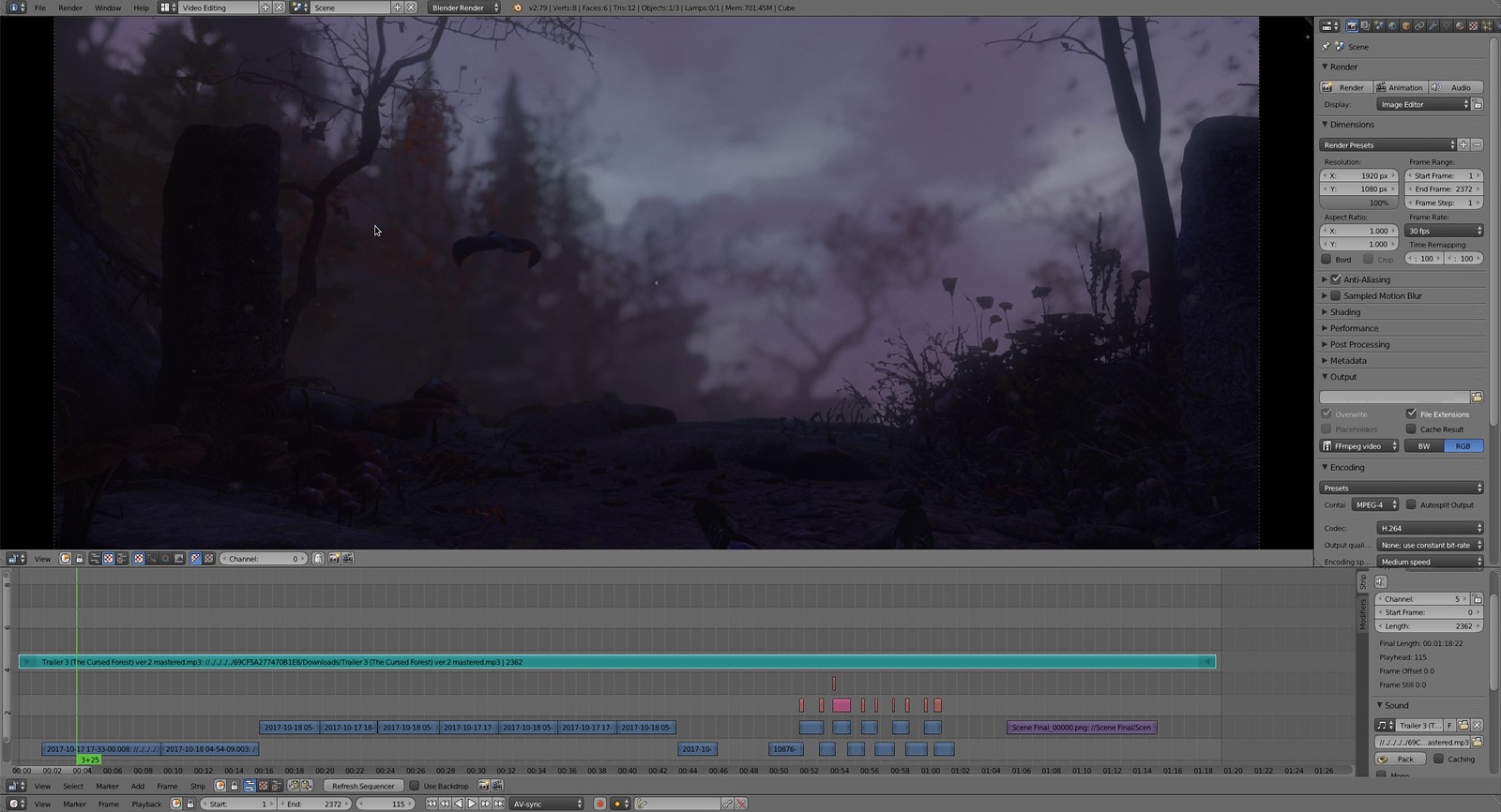1501x812 pixels.
Task: Open the FFmpeg video format dropdown
Action: tap(1359, 446)
